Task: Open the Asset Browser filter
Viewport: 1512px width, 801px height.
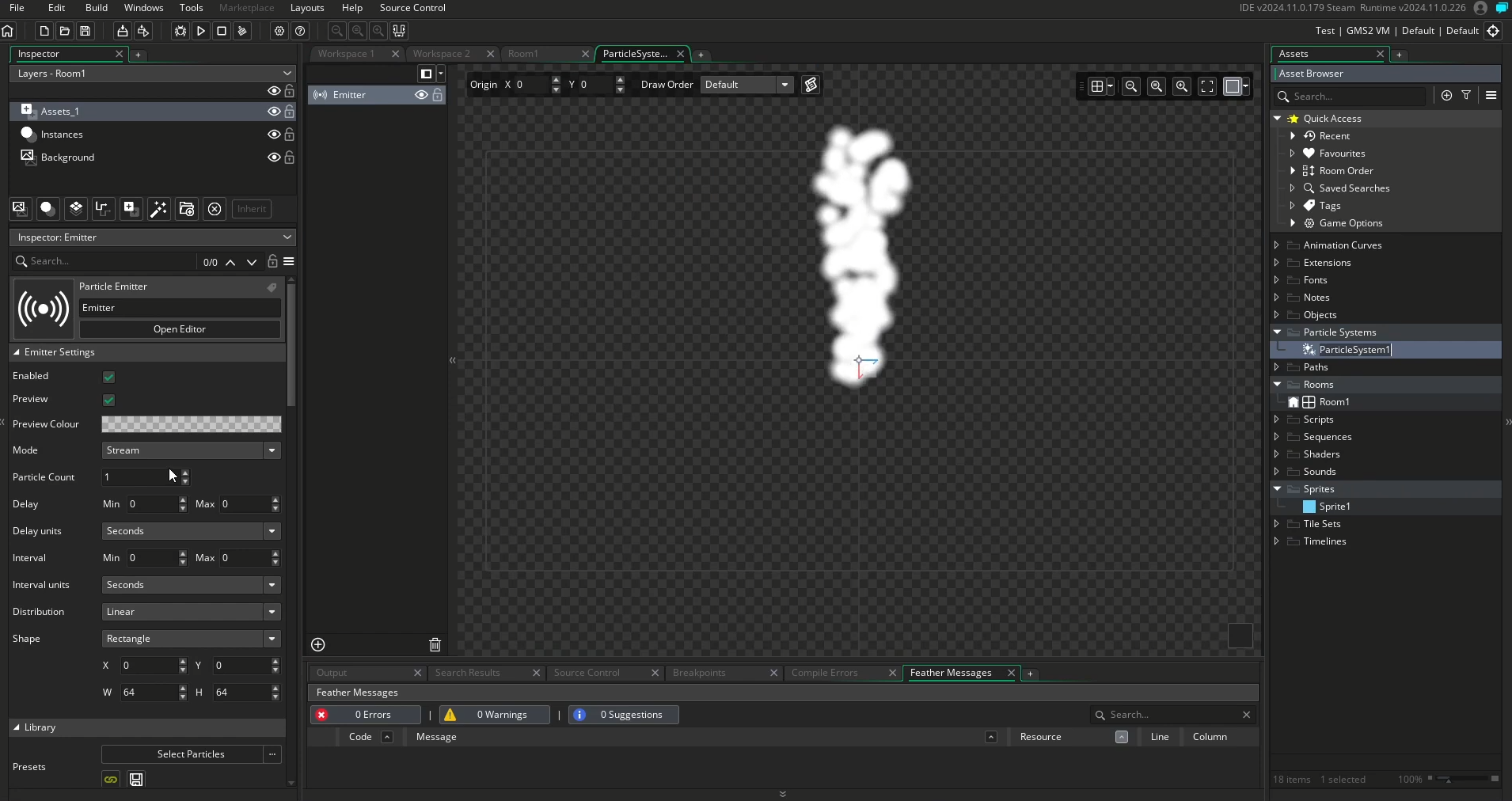Action: [x=1467, y=96]
